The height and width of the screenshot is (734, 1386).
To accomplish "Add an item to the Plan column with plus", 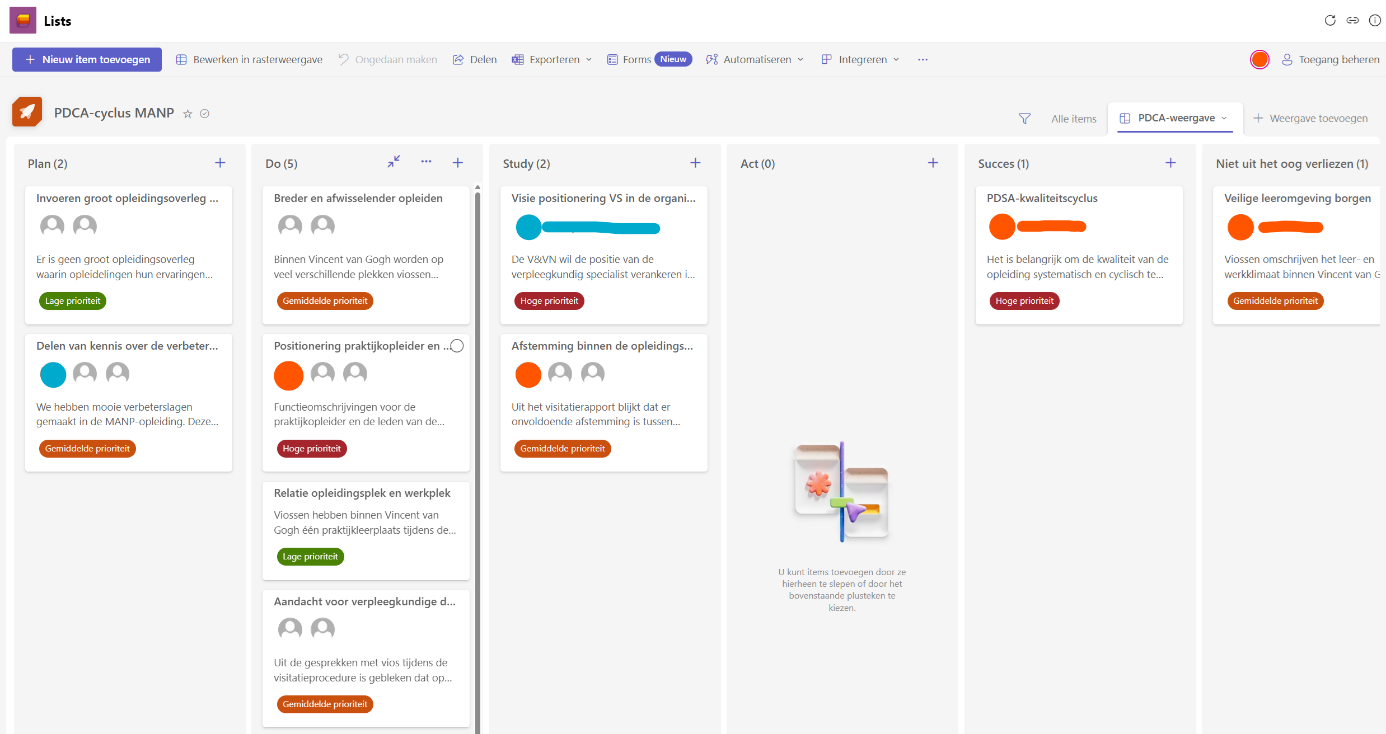I will click(x=220, y=163).
